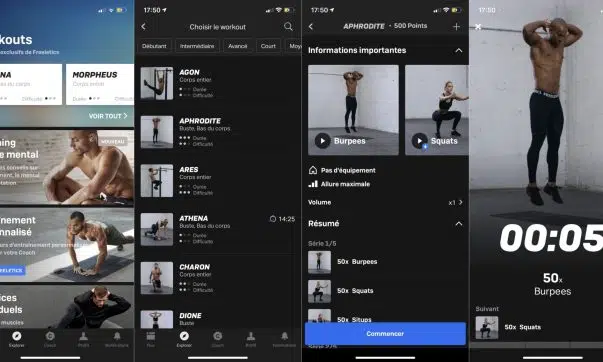Select Profil tab in workout list screen
The image size is (603, 362).
point(251,339)
